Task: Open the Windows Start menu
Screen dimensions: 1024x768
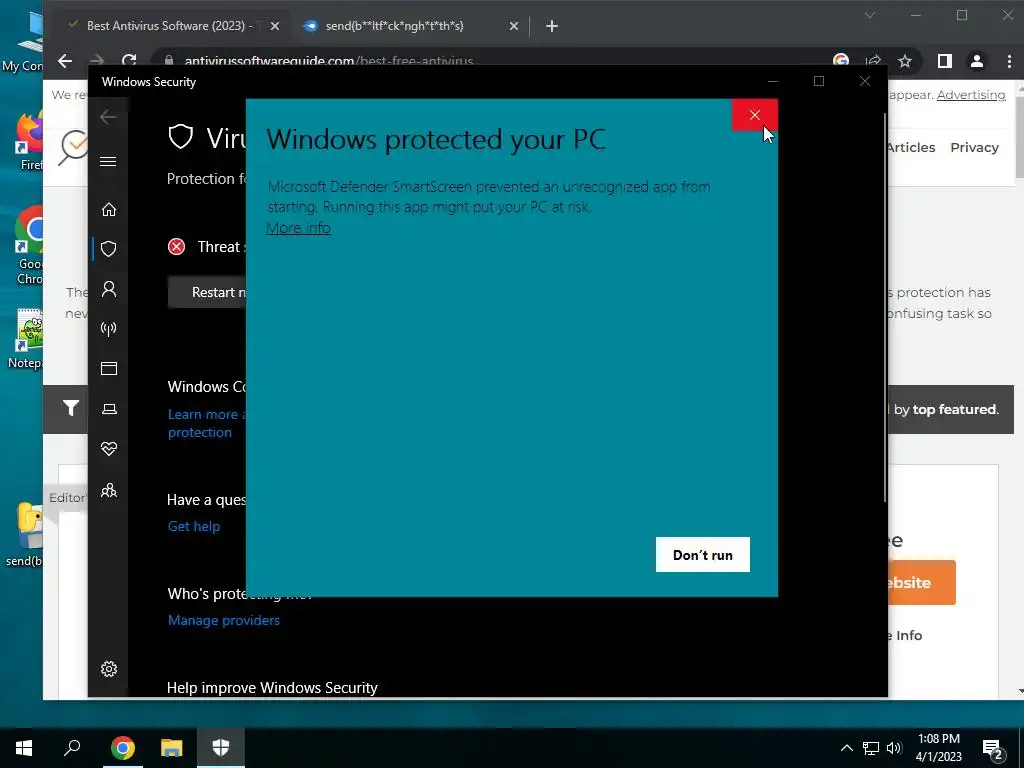Action: click(x=24, y=748)
